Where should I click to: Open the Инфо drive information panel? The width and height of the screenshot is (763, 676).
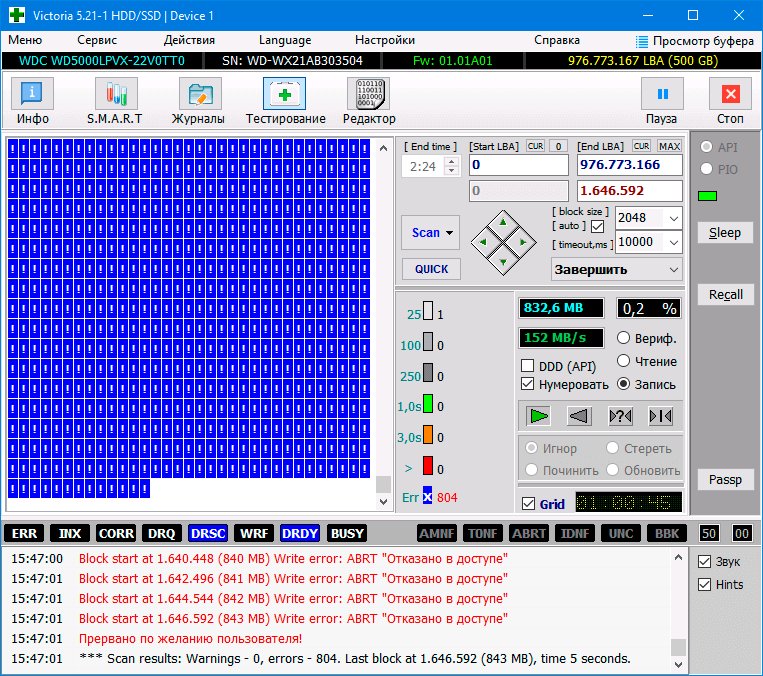33,102
